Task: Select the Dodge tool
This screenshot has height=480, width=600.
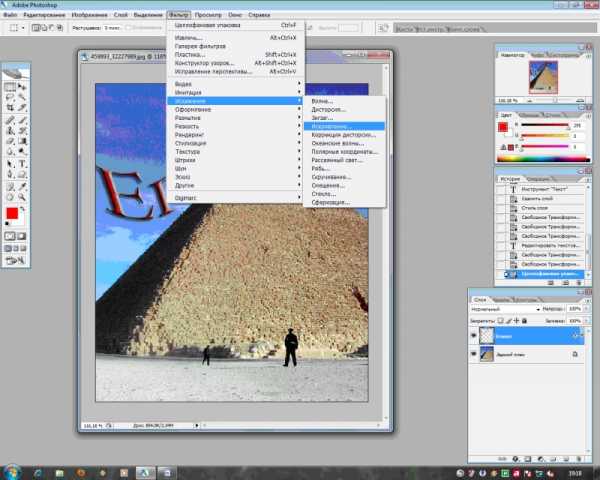Action: click(x=22, y=152)
